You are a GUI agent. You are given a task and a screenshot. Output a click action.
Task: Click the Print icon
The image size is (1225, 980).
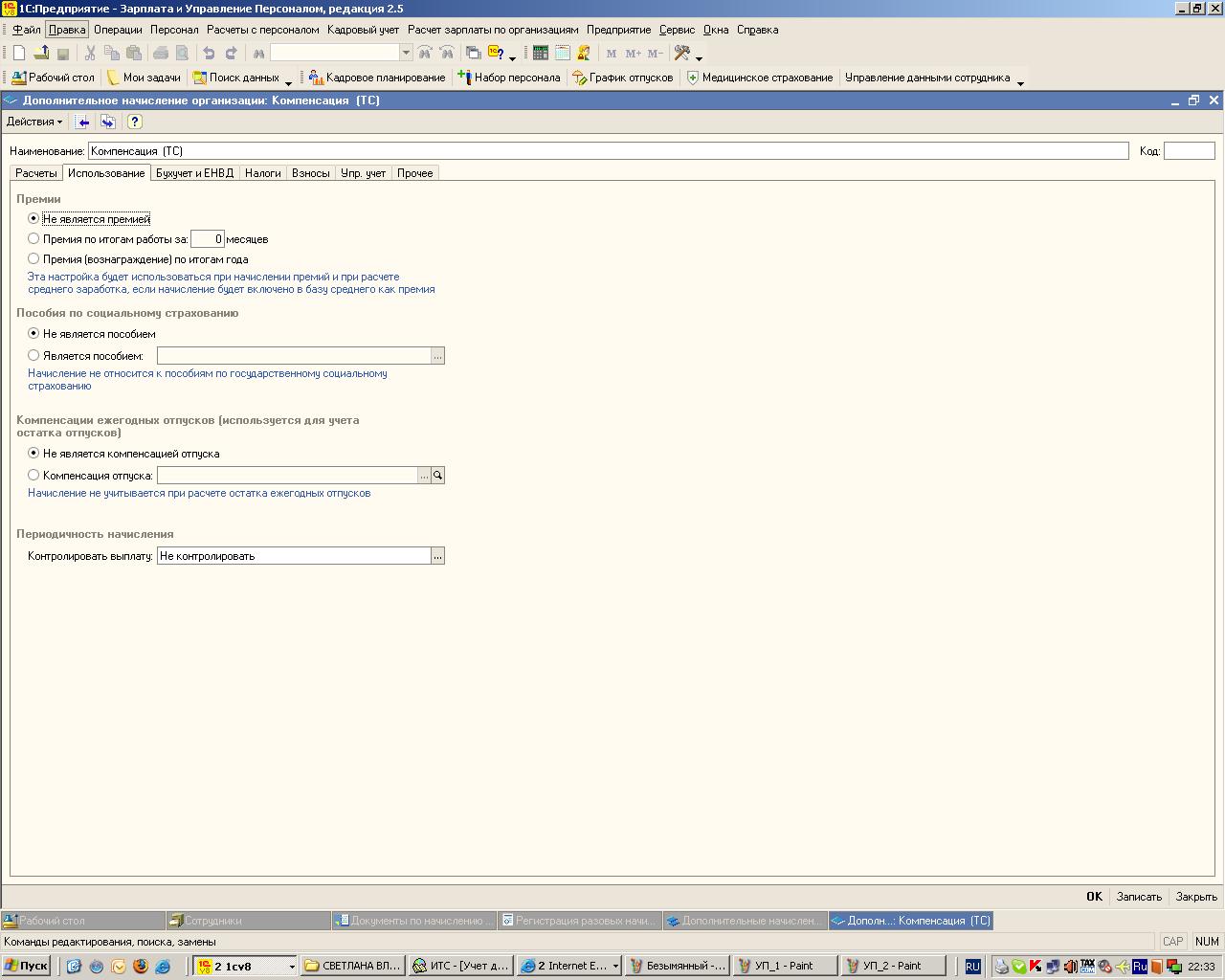(161, 54)
